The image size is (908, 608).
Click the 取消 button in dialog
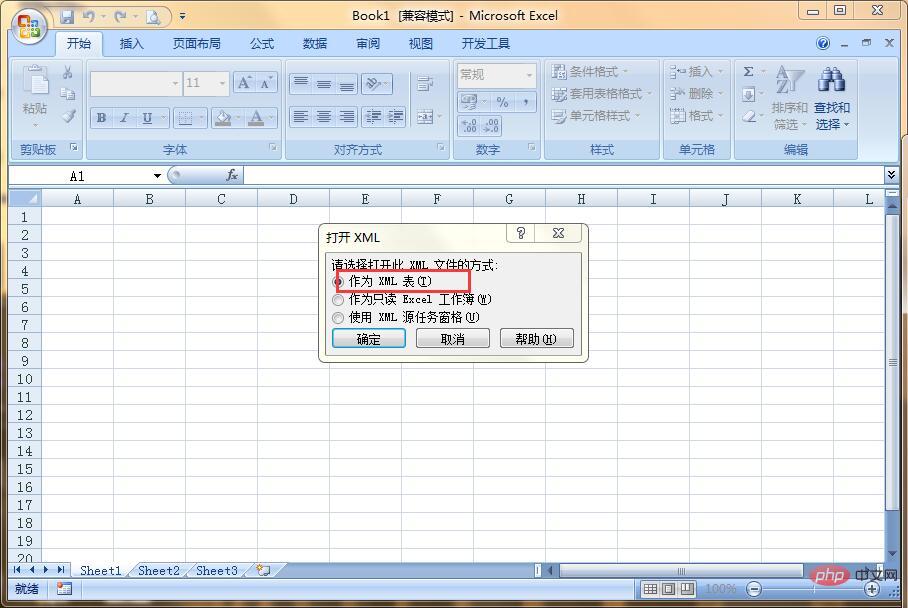453,339
